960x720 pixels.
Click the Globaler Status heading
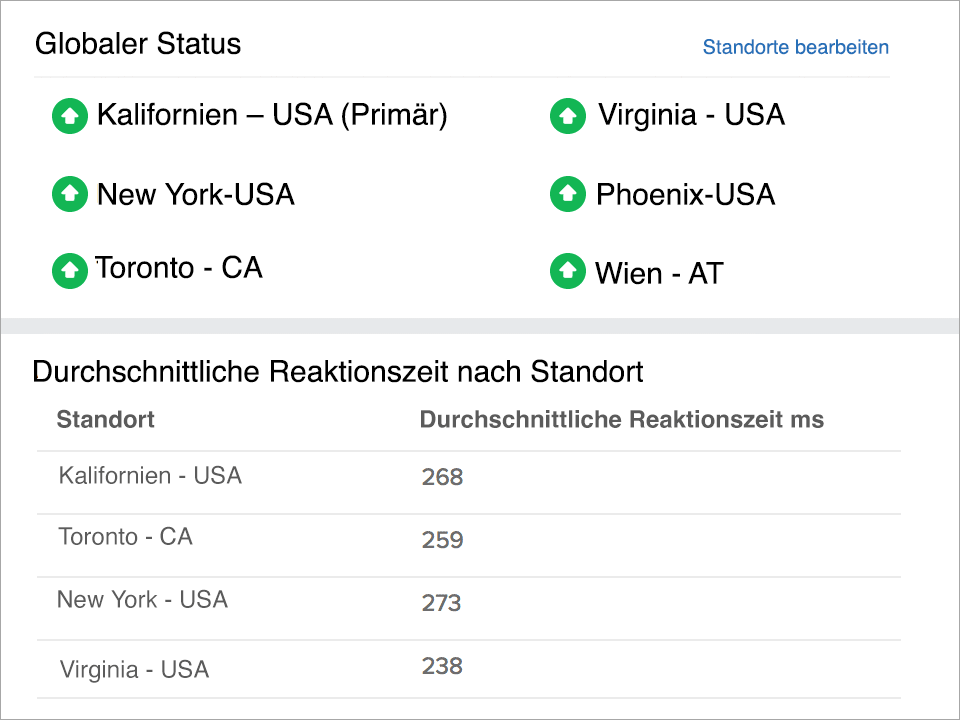(x=137, y=44)
